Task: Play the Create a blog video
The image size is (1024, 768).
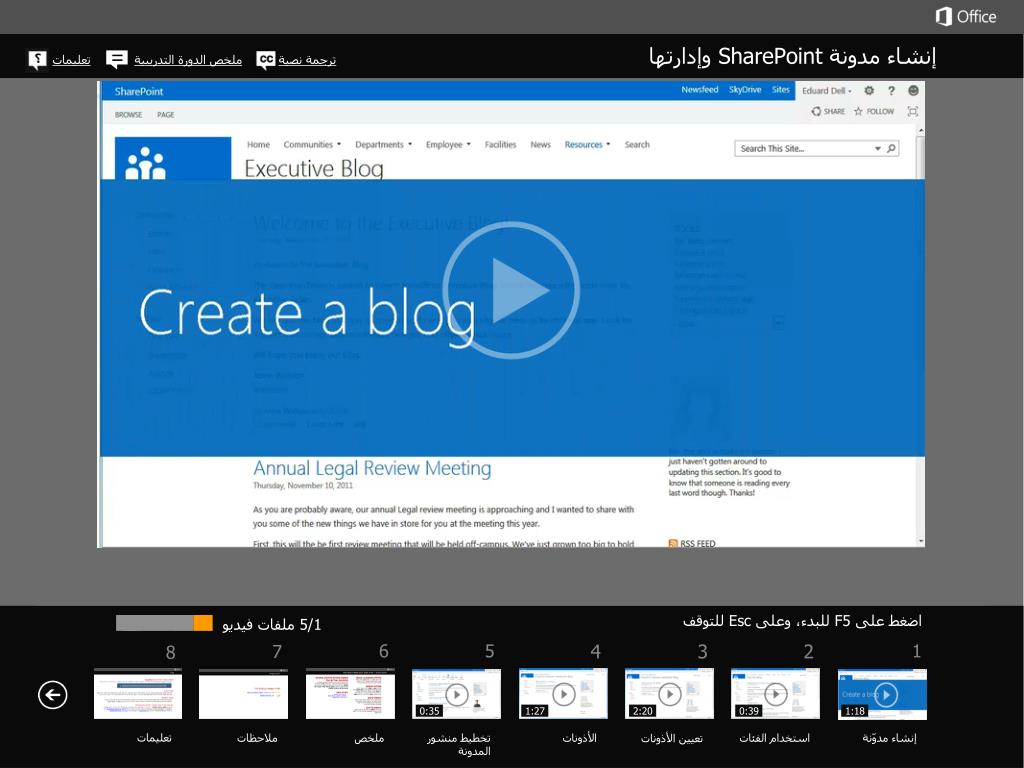Action: click(x=511, y=290)
